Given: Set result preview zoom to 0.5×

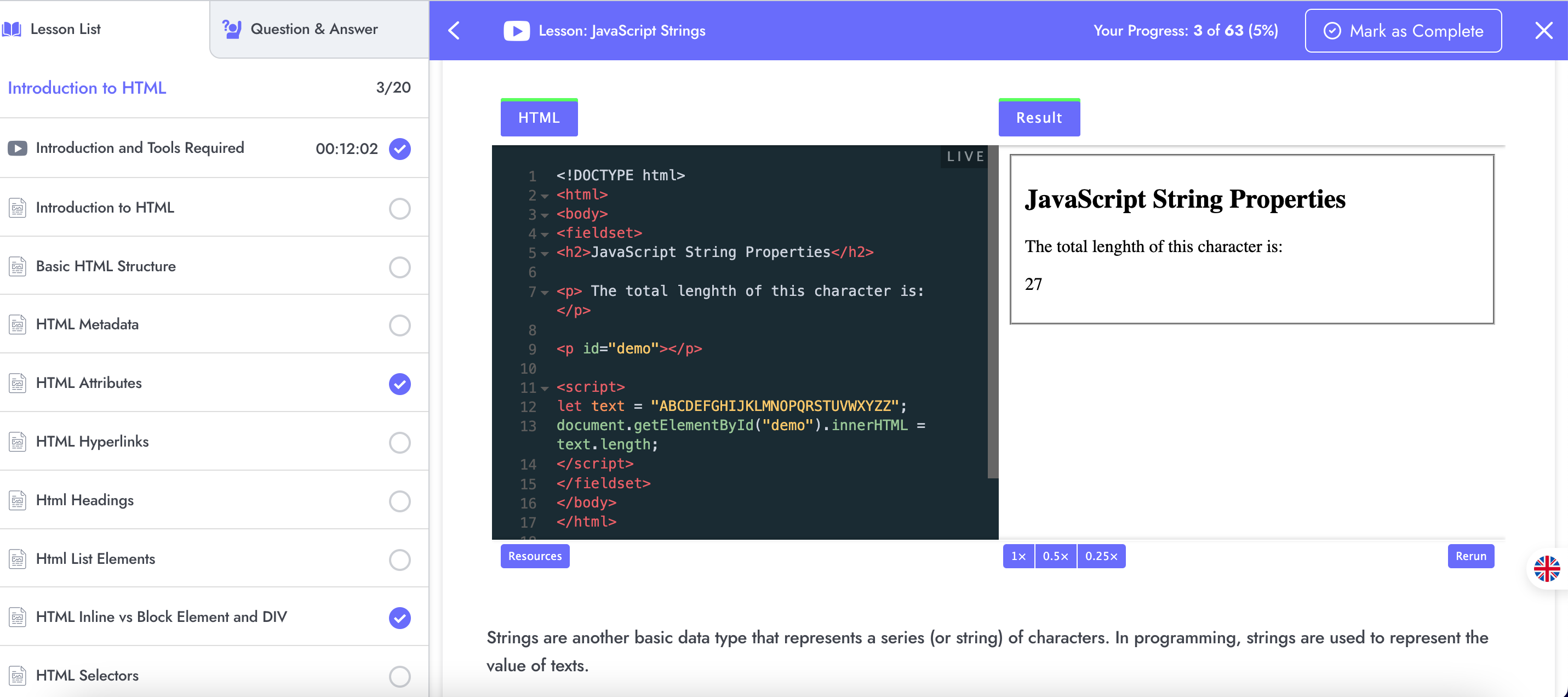Looking at the screenshot, I should point(1055,556).
